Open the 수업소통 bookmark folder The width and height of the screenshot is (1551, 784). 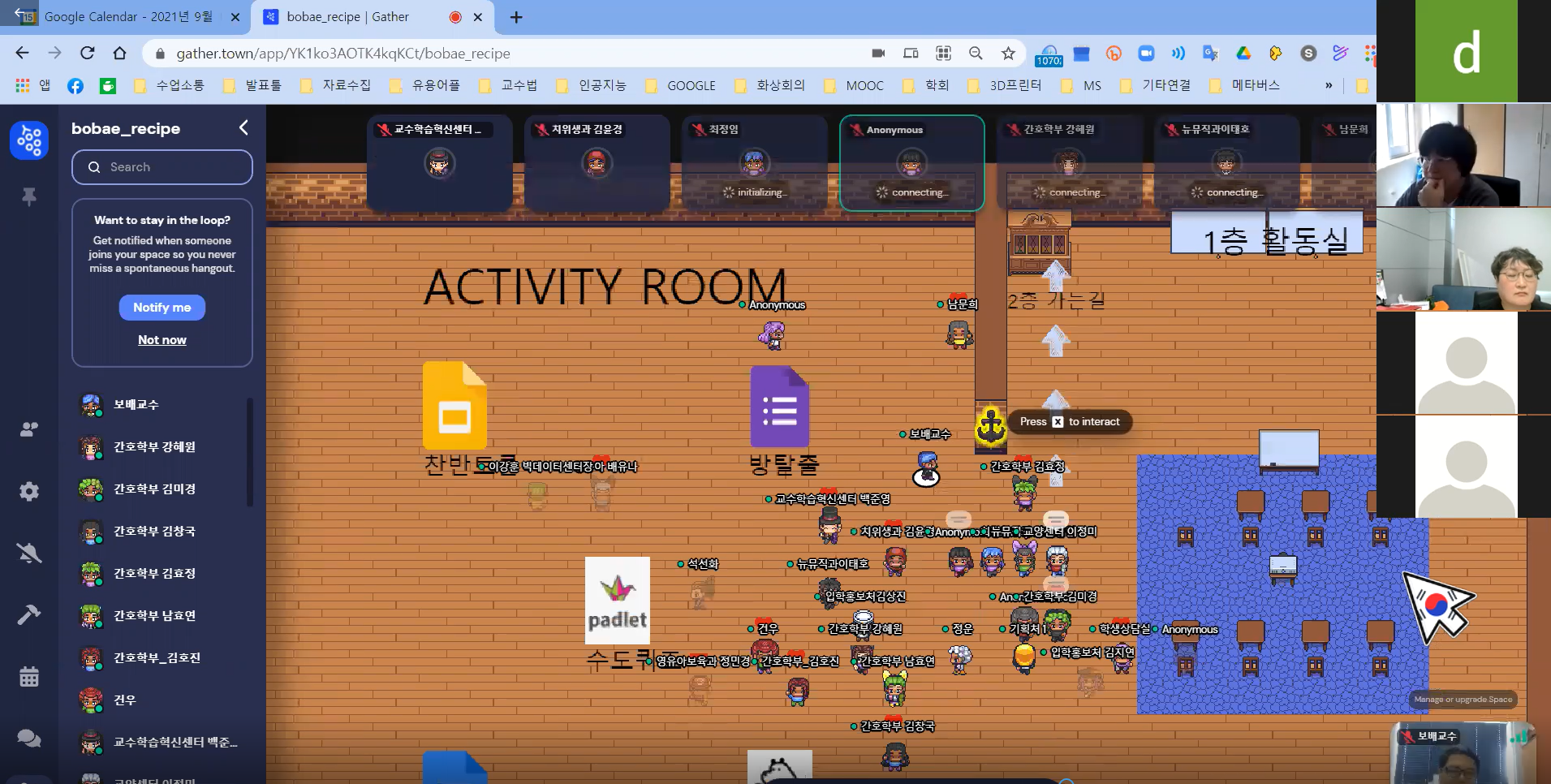[x=169, y=85]
